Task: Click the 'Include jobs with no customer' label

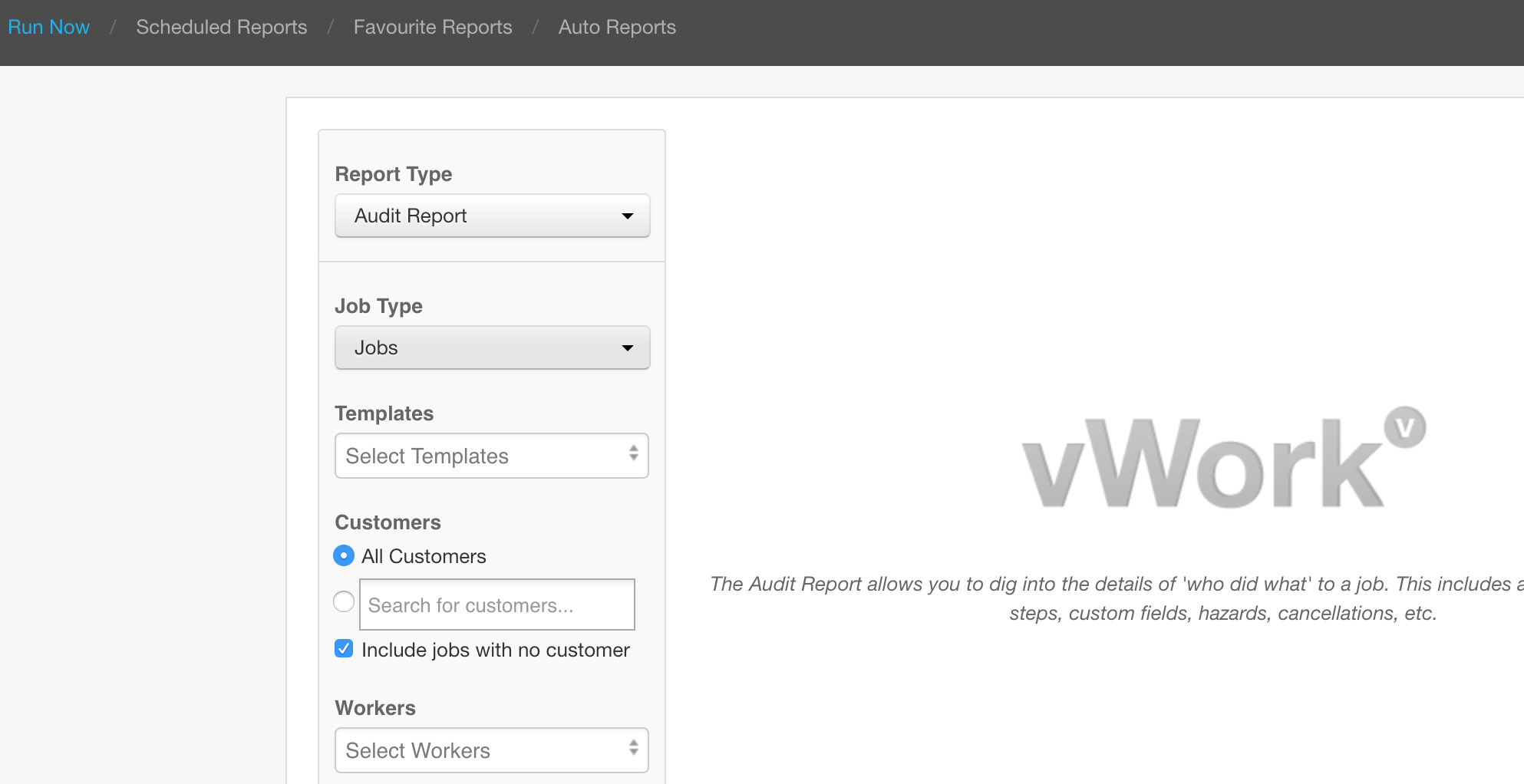Action: point(496,650)
